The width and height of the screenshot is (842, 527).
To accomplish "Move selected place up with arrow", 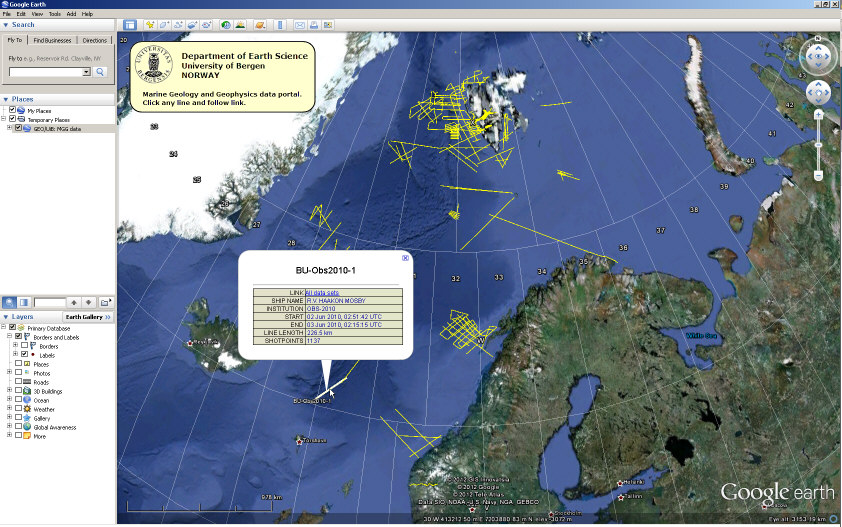I will point(74,302).
